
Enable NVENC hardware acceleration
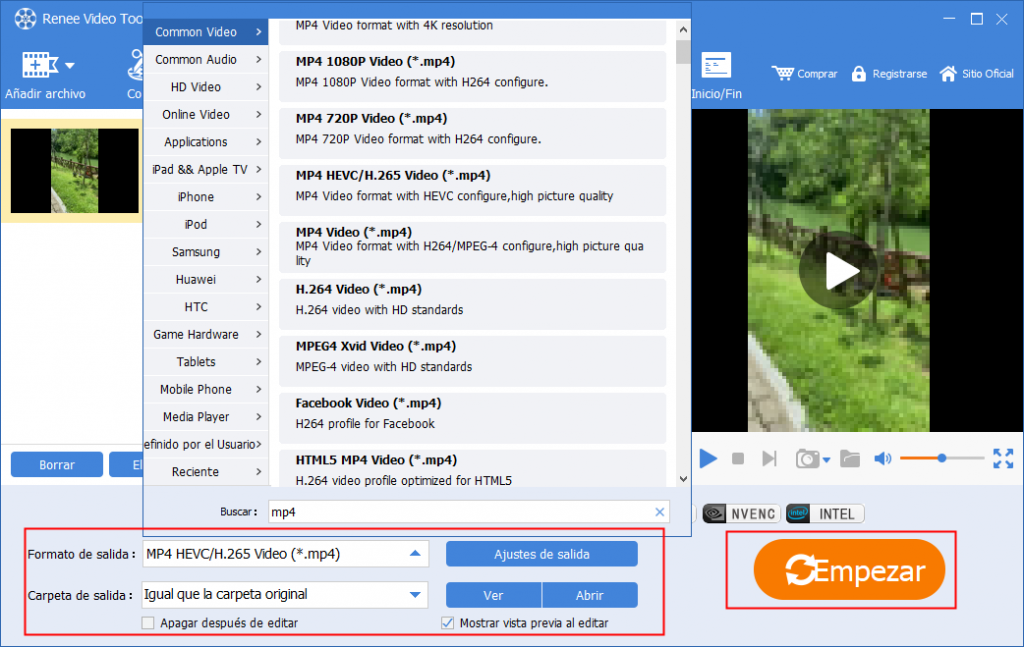740,513
